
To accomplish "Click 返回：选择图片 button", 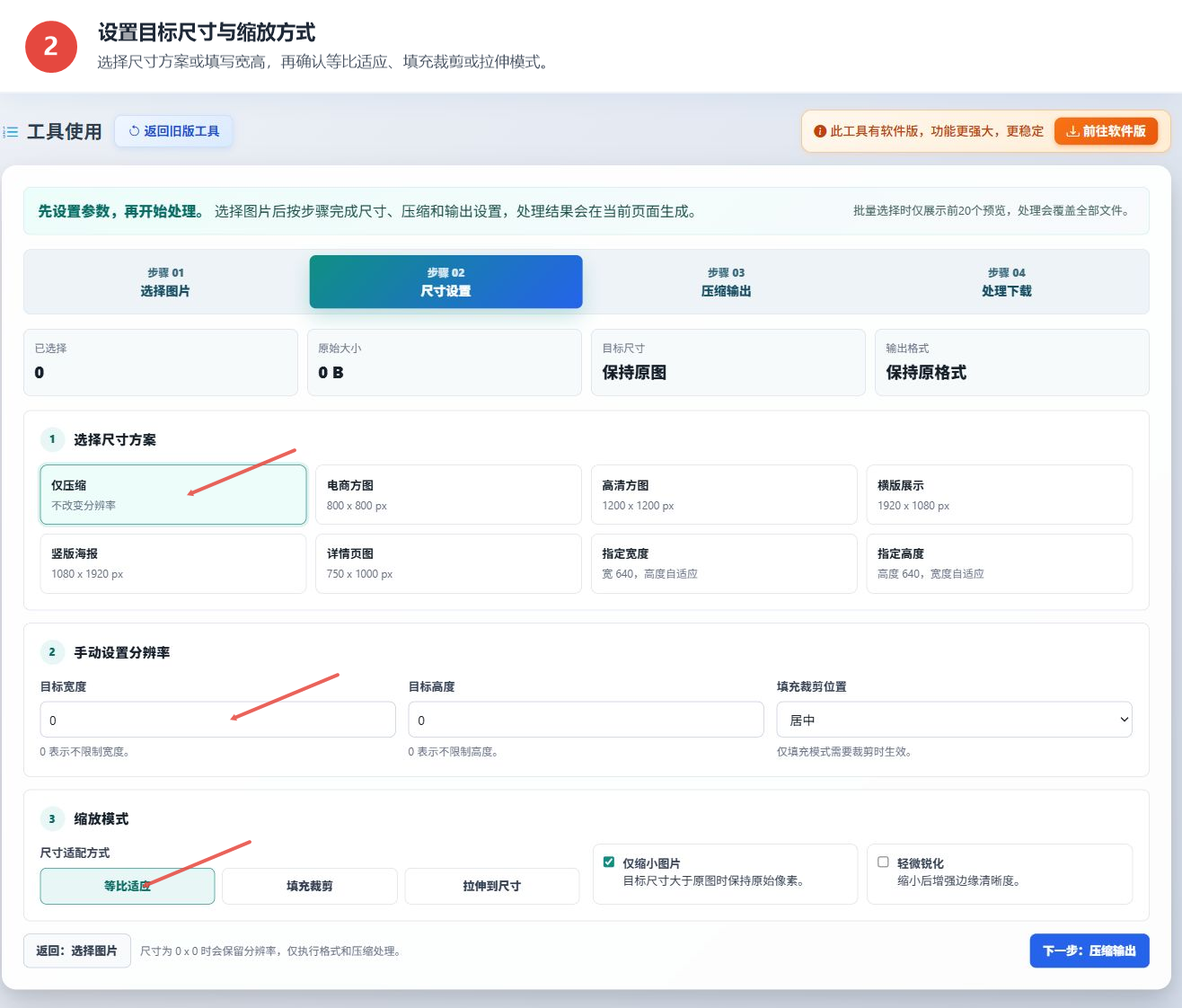I will pyautogui.click(x=77, y=951).
